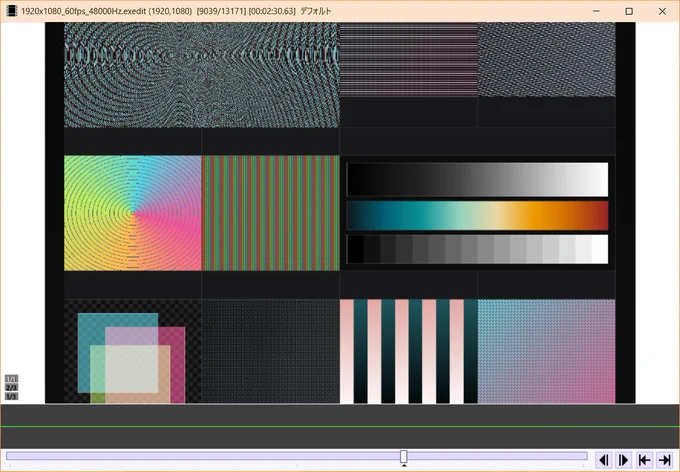Image resolution: width=680 pixels, height=472 pixels.
Task: Advance one frame with next-frame button
Action: coord(624,460)
